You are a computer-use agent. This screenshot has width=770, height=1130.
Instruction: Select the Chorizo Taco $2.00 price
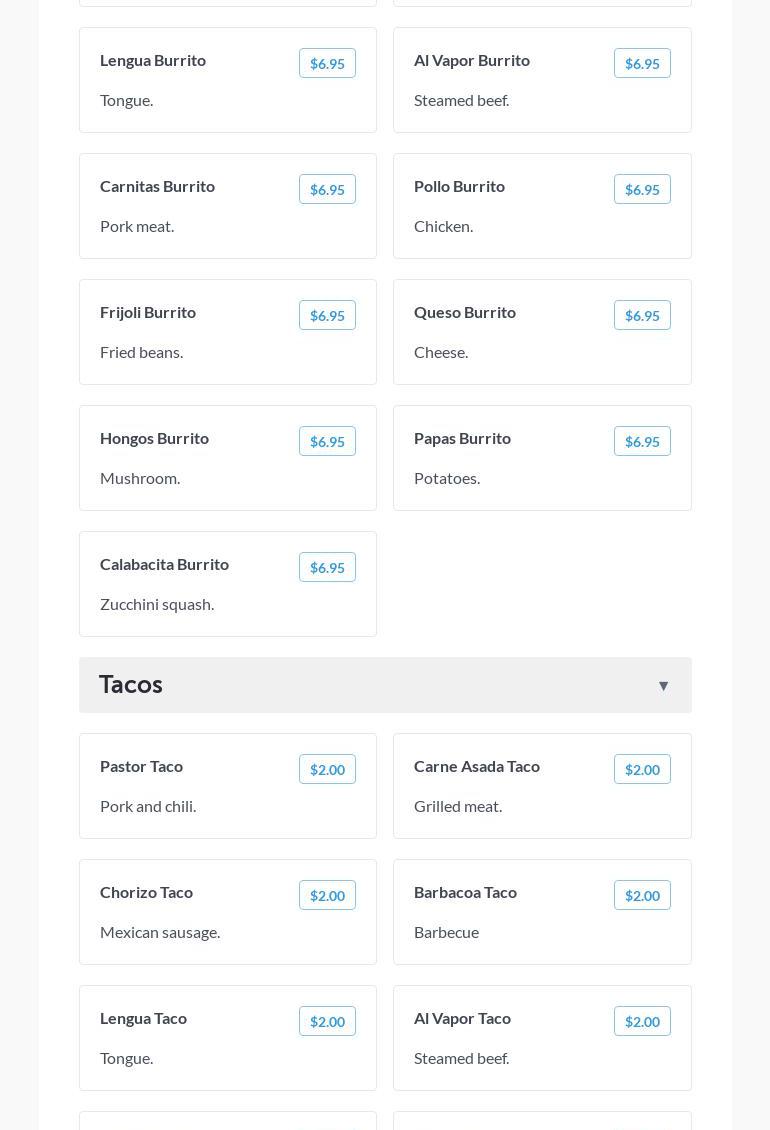tap(327, 895)
